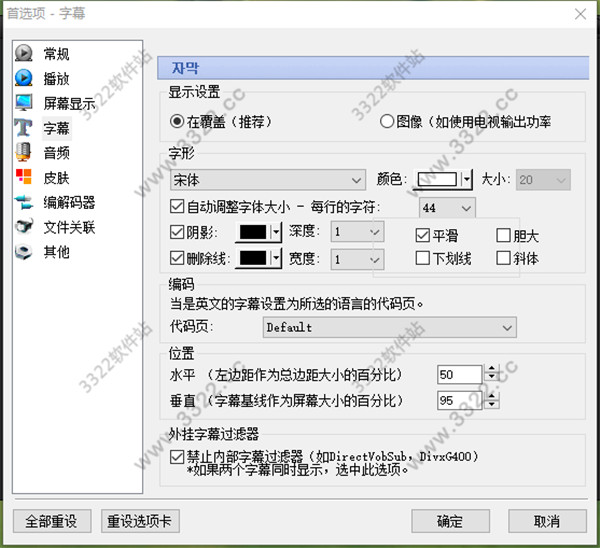Open the 代码页 Default dropdown
The height and width of the screenshot is (548, 600).
(x=390, y=327)
